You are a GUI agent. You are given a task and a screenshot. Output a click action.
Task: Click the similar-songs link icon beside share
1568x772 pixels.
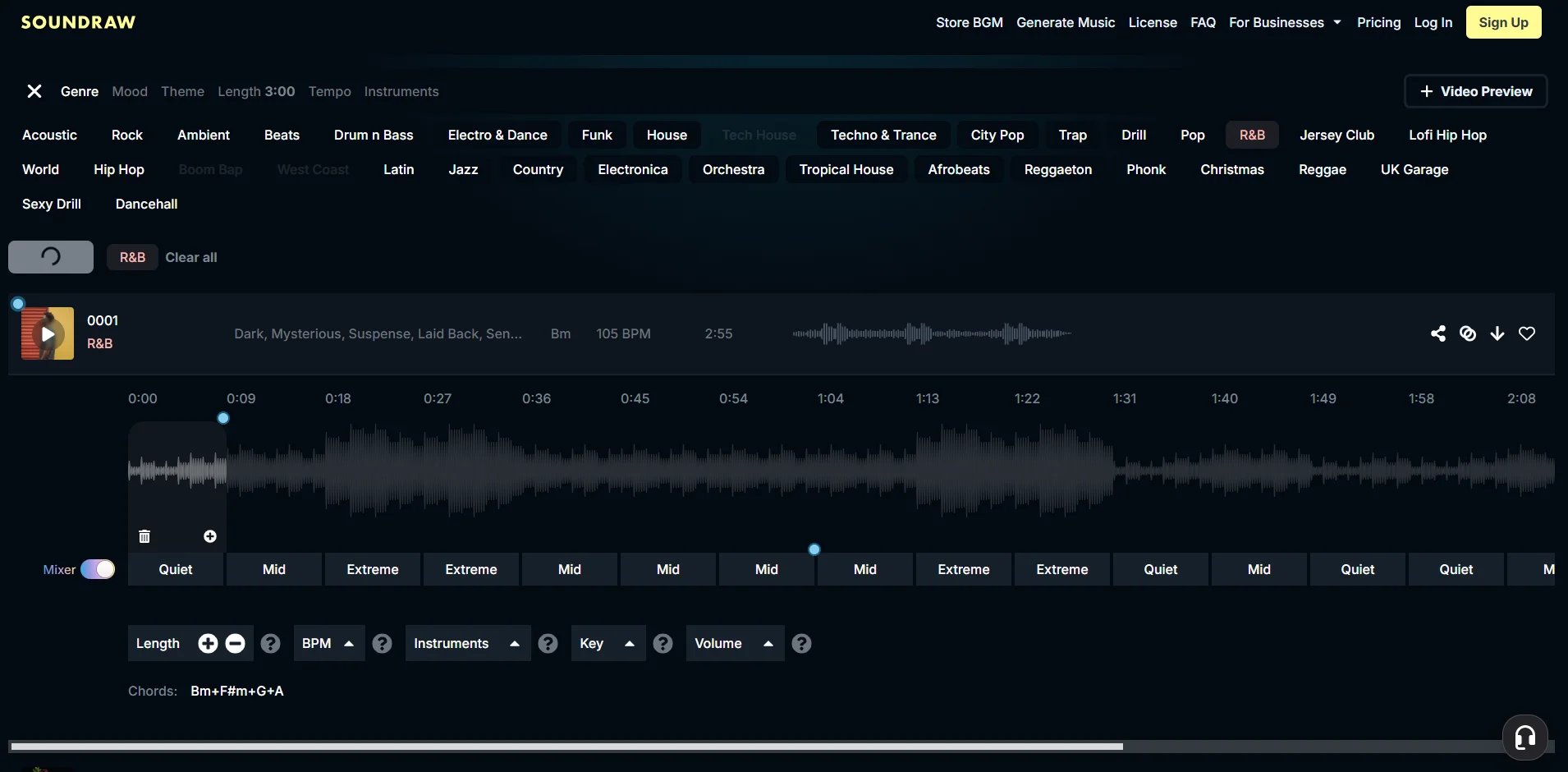click(x=1468, y=333)
